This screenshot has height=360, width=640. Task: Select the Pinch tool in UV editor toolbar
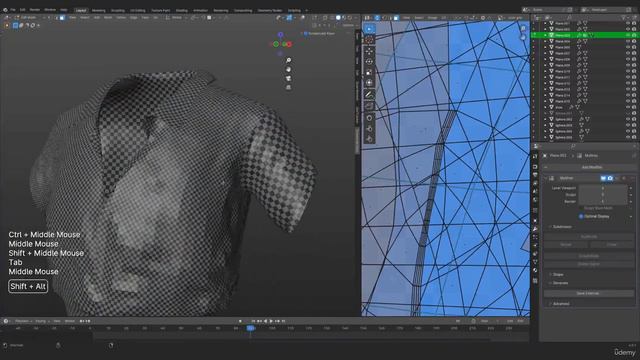[x=369, y=139]
